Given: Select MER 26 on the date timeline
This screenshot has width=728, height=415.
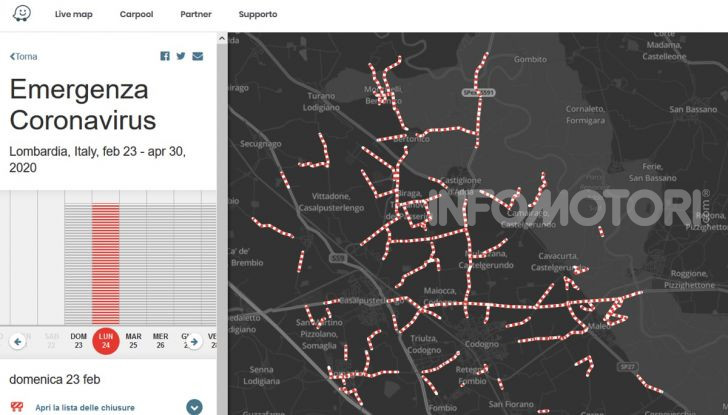Looking at the screenshot, I should pos(160,340).
